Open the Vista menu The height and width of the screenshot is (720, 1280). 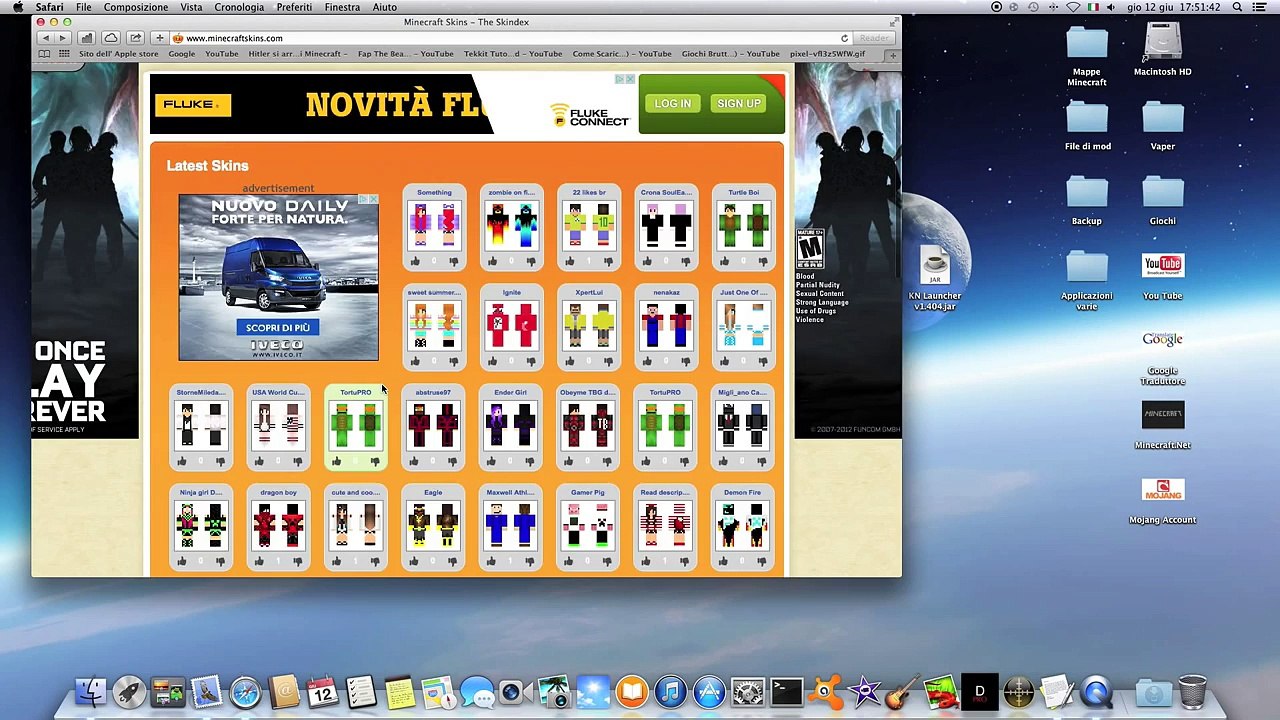191,7
